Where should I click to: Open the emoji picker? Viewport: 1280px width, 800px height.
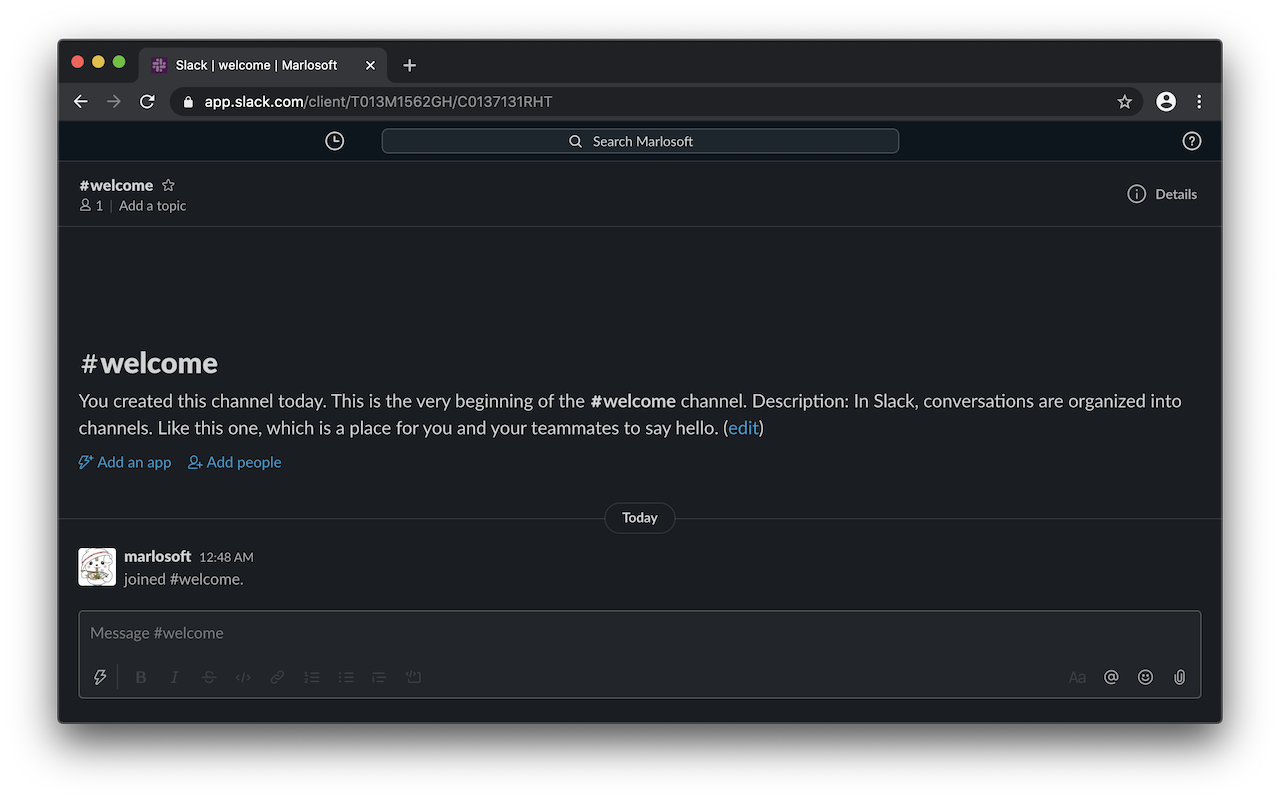click(1145, 677)
